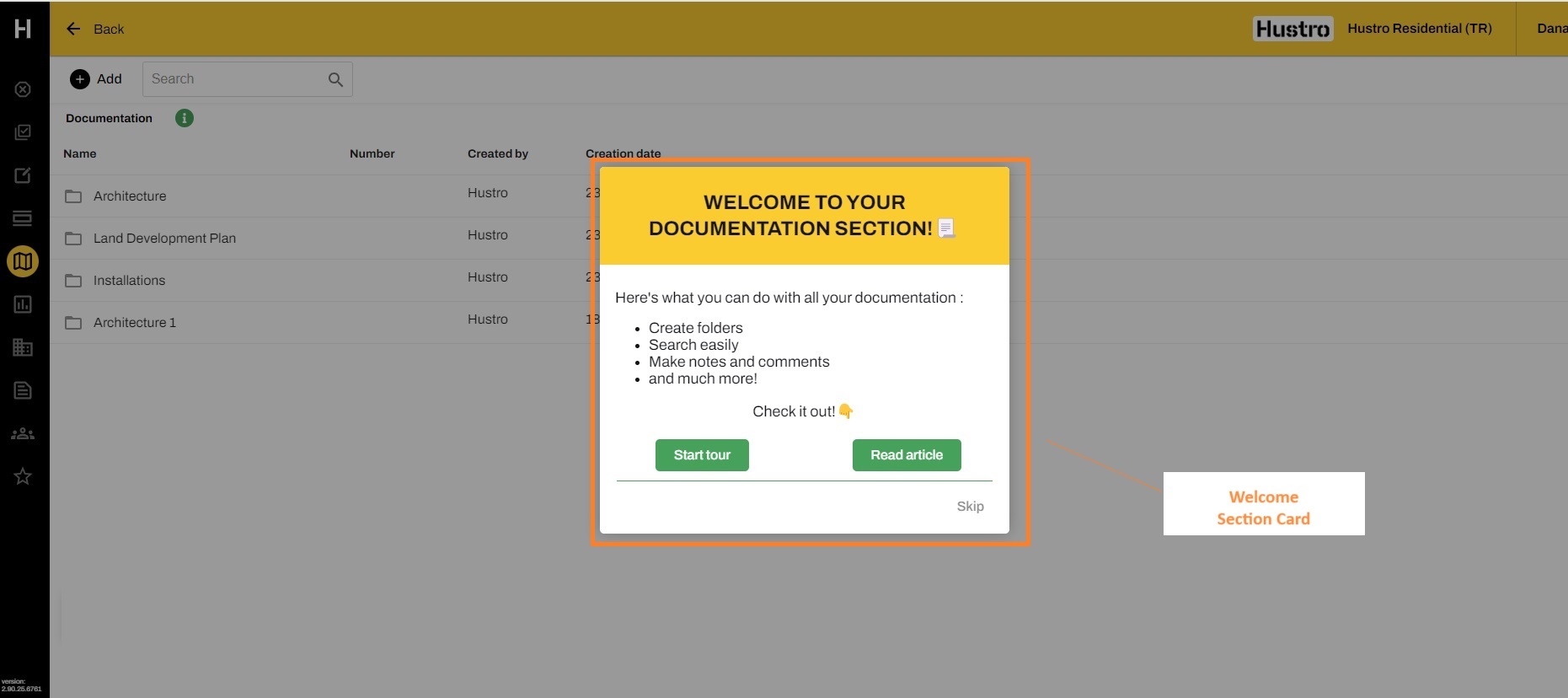Open the stacked rows icon in sidebar
Screen dimensions: 1568x698
(x=23, y=218)
